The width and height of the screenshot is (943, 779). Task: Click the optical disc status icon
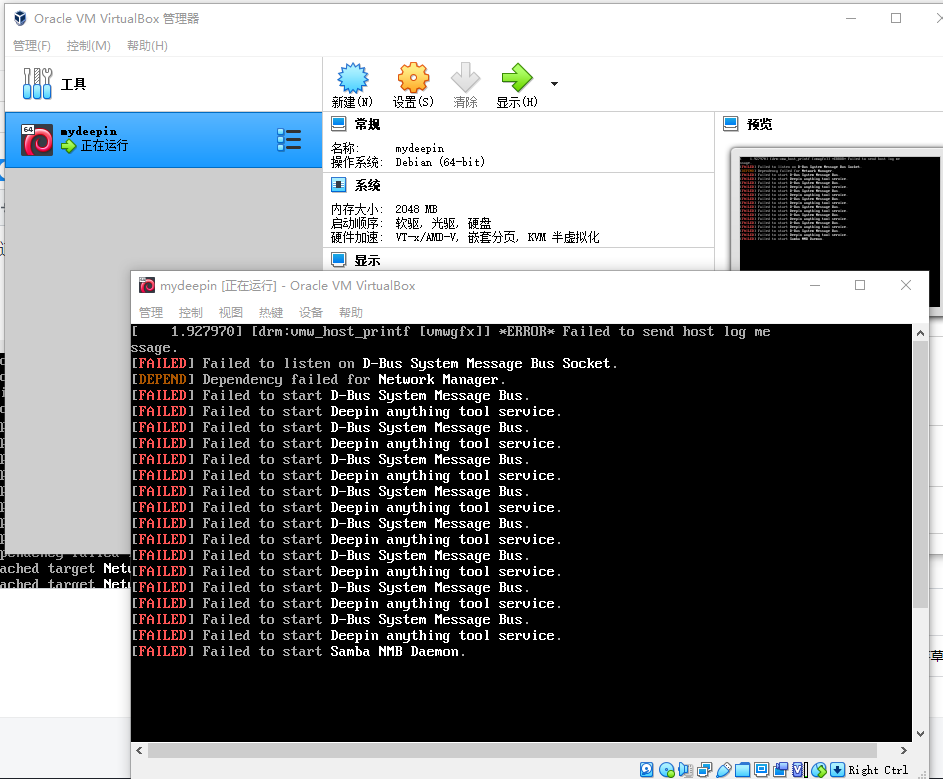[667, 769]
